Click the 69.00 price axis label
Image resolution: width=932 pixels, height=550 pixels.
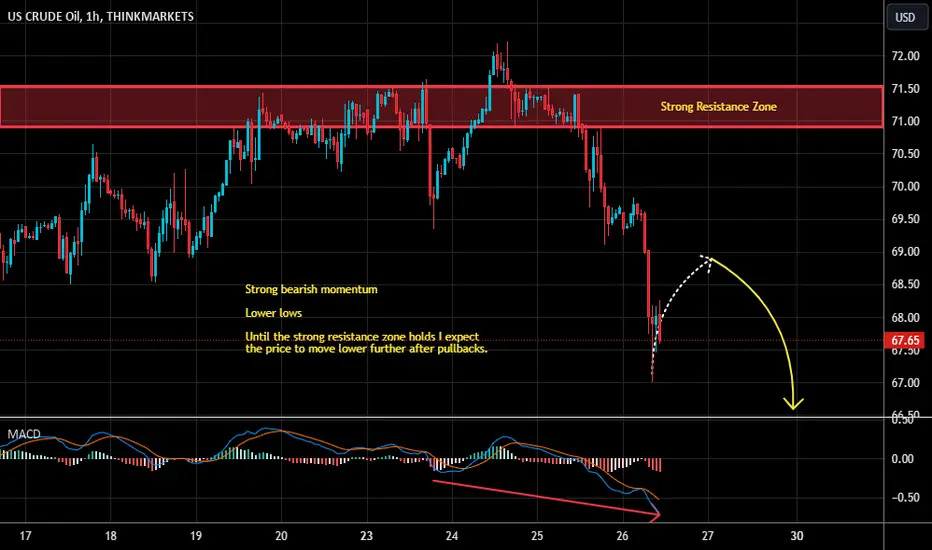(905, 252)
